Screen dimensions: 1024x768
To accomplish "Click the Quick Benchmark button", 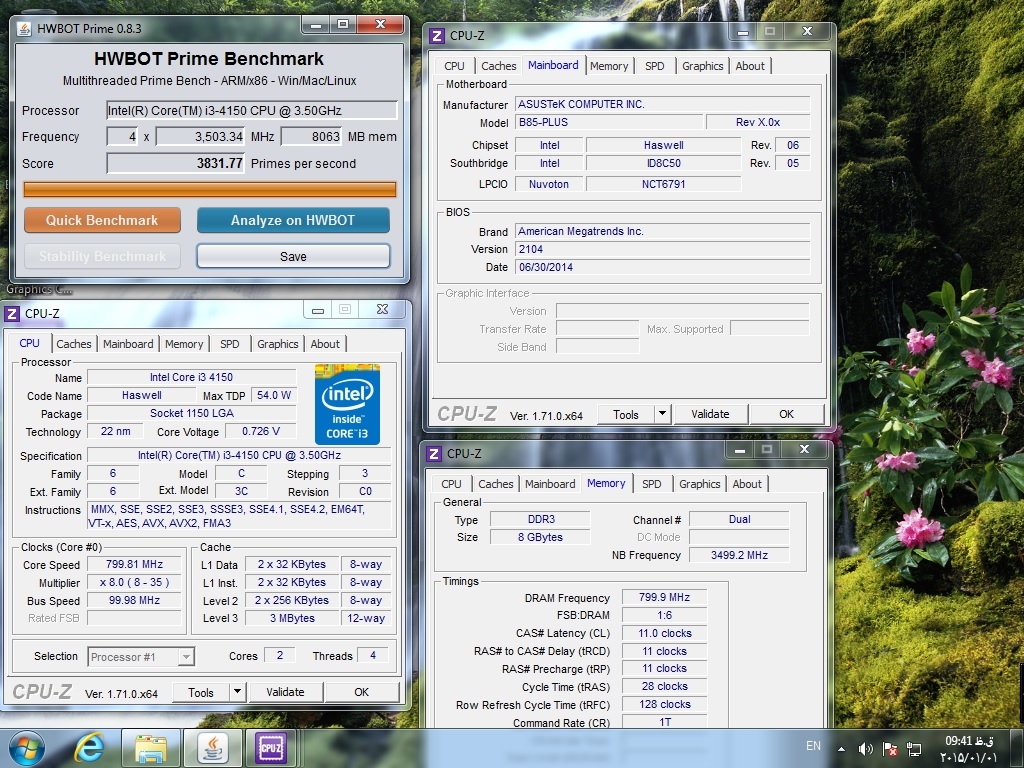I will tap(103, 220).
